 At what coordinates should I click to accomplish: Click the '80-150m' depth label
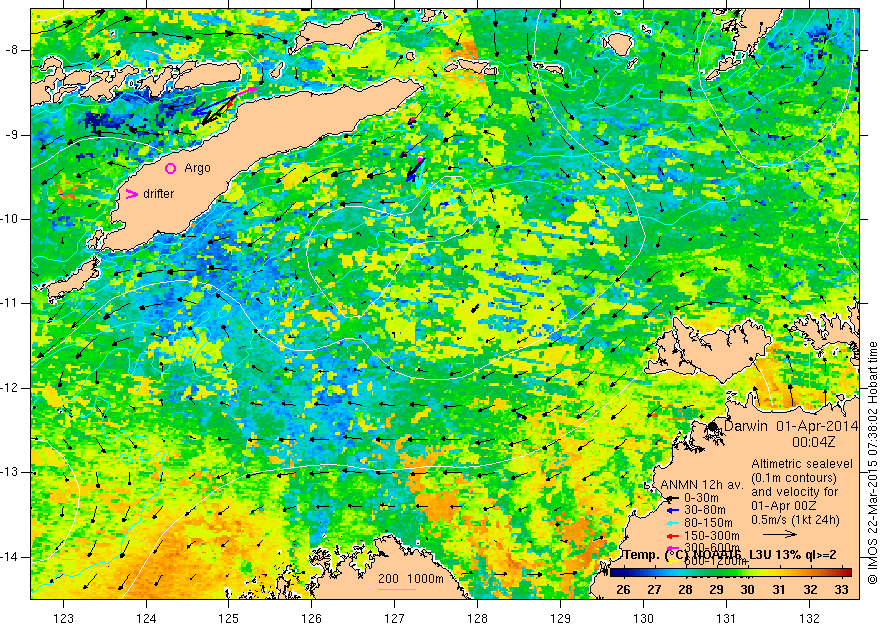(x=708, y=523)
